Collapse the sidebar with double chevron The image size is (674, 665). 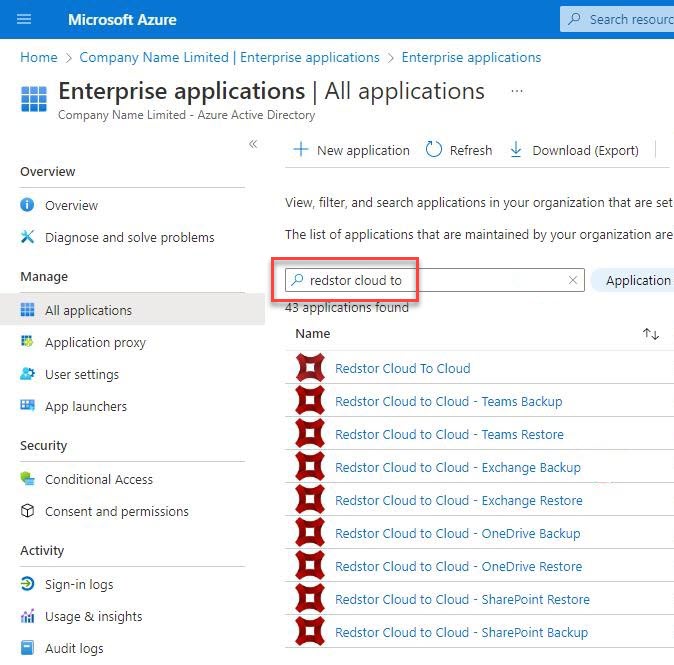(x=253, y=144)
